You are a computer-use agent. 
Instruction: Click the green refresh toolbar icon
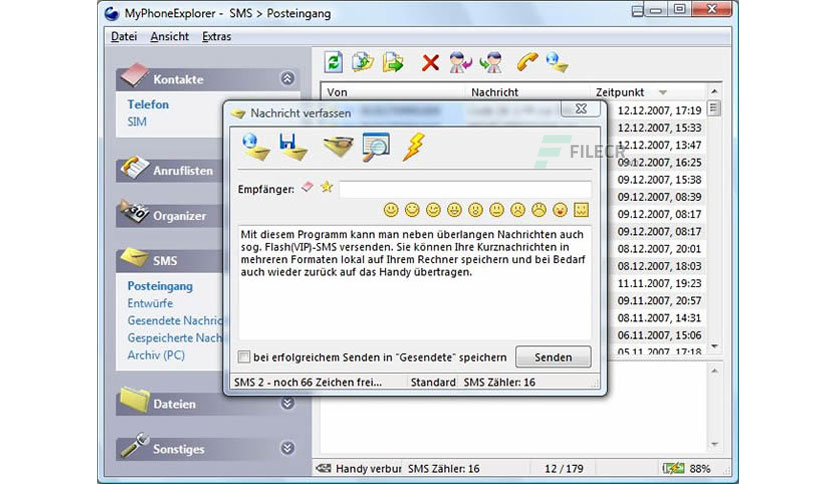334,62
